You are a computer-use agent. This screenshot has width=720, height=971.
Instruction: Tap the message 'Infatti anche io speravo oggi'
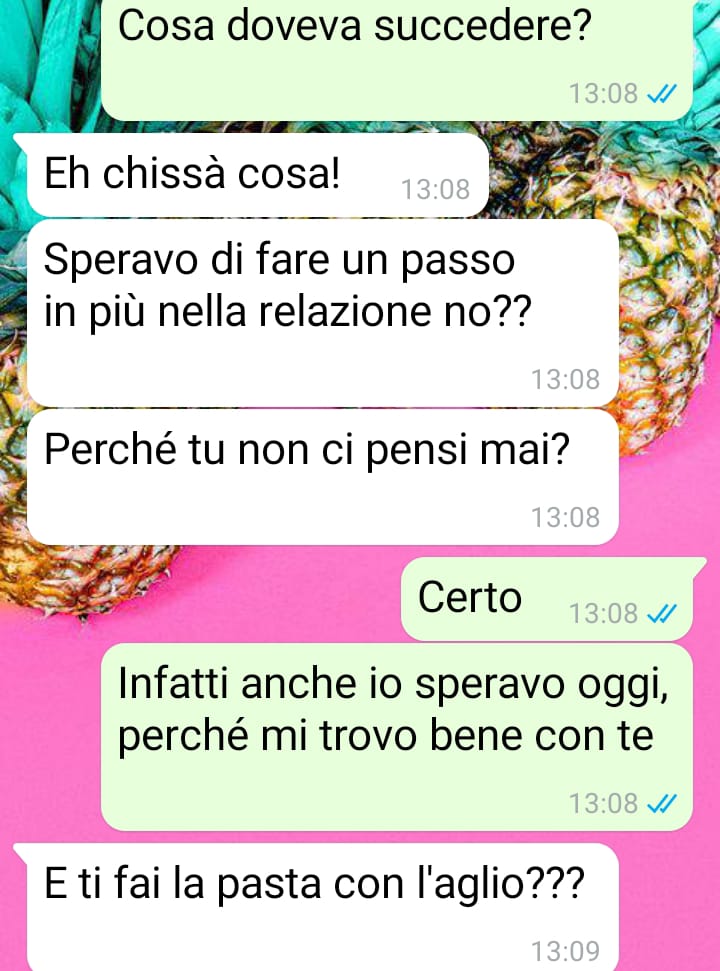tap(396, 737)
